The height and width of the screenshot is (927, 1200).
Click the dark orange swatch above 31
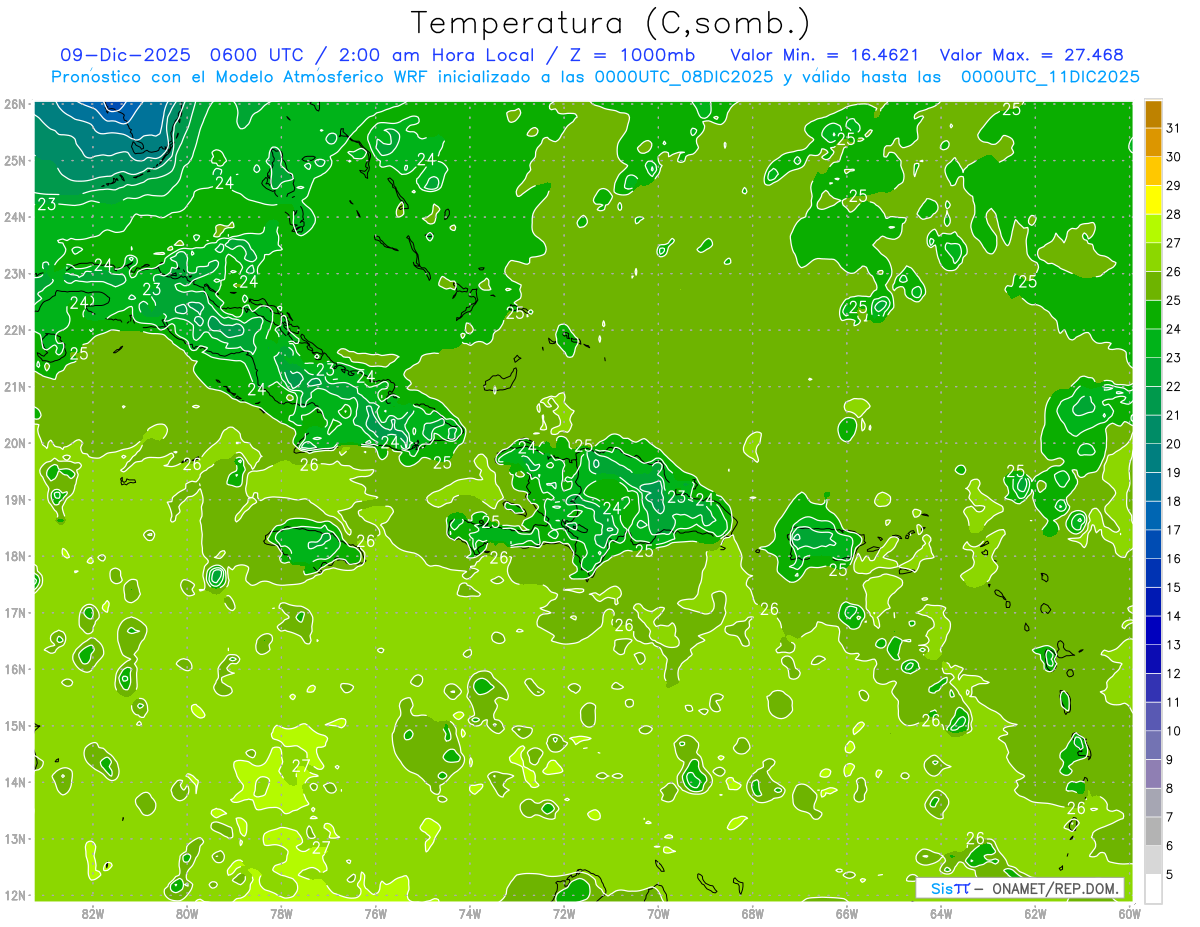click(1153, 114)
